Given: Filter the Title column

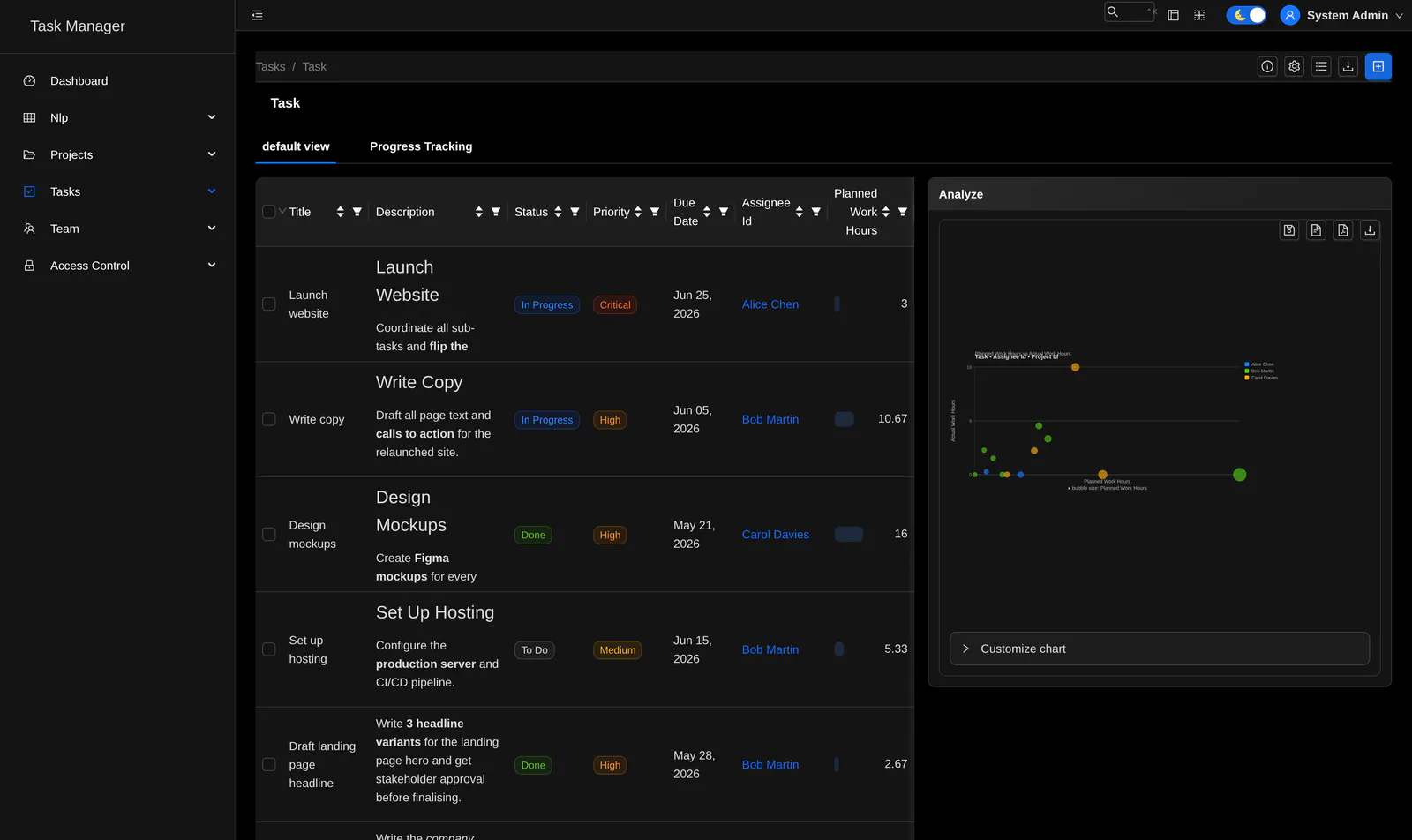Looking at the screenshot, I should pos(357,212).
